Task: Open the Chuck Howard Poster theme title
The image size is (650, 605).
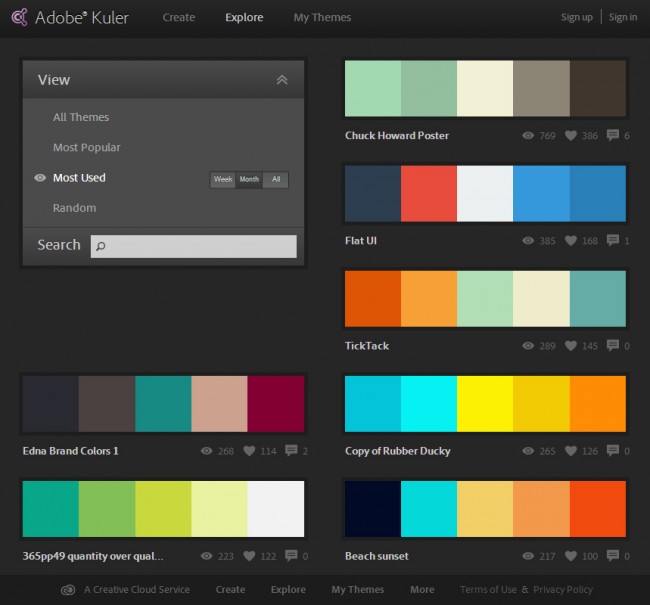Action: [x=397, y=136]
